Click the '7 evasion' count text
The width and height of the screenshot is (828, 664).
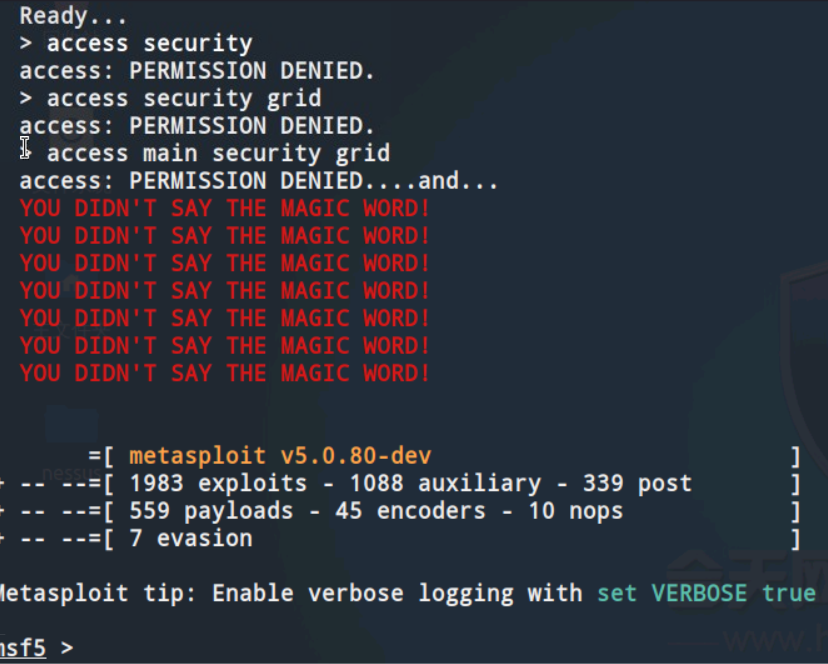tap(190, 538)
